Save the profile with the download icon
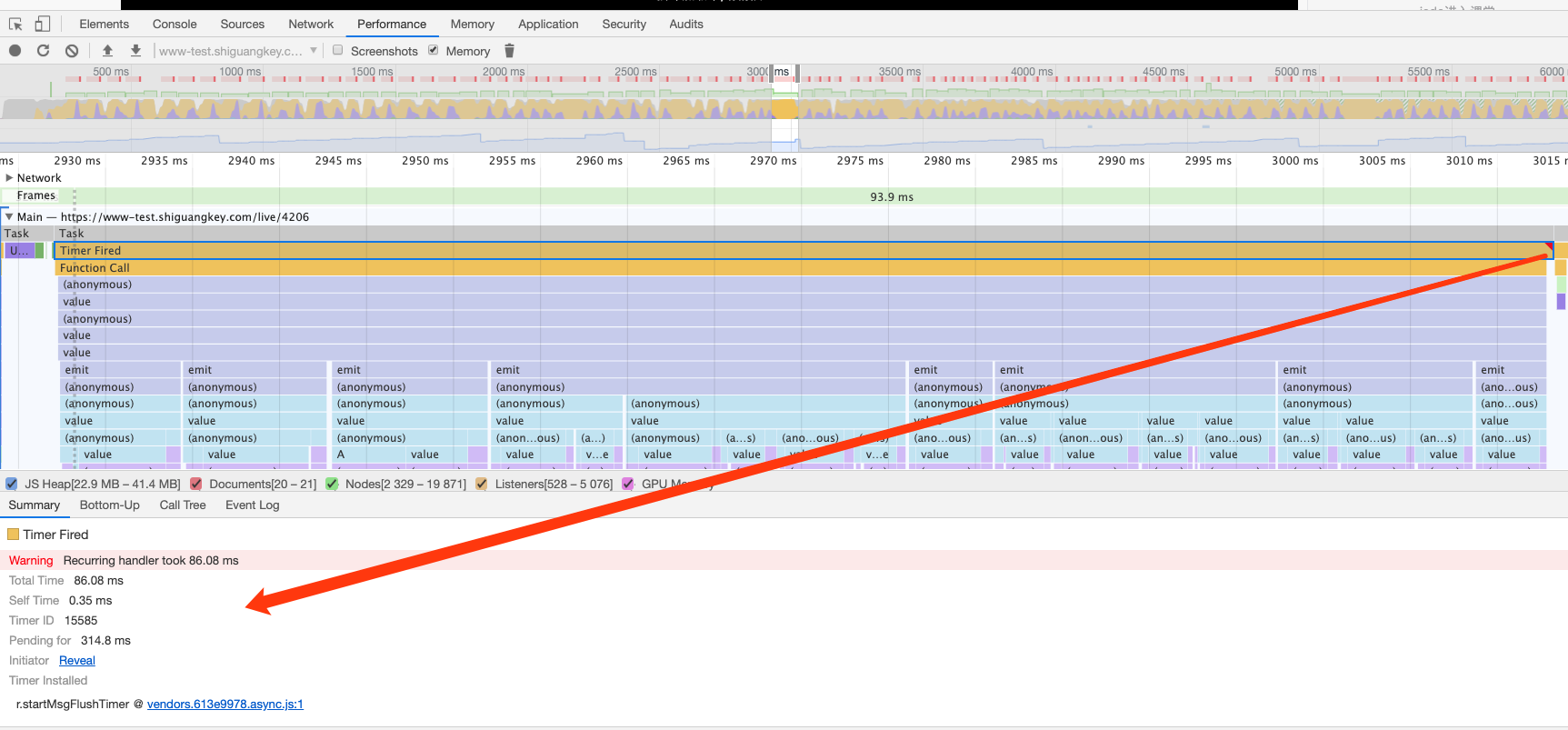 pos(135,51)
